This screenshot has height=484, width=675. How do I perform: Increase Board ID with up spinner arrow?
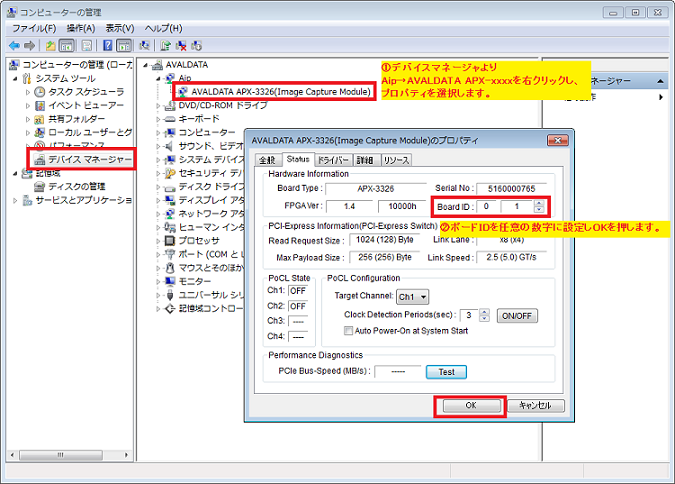[x=539, y=204]
